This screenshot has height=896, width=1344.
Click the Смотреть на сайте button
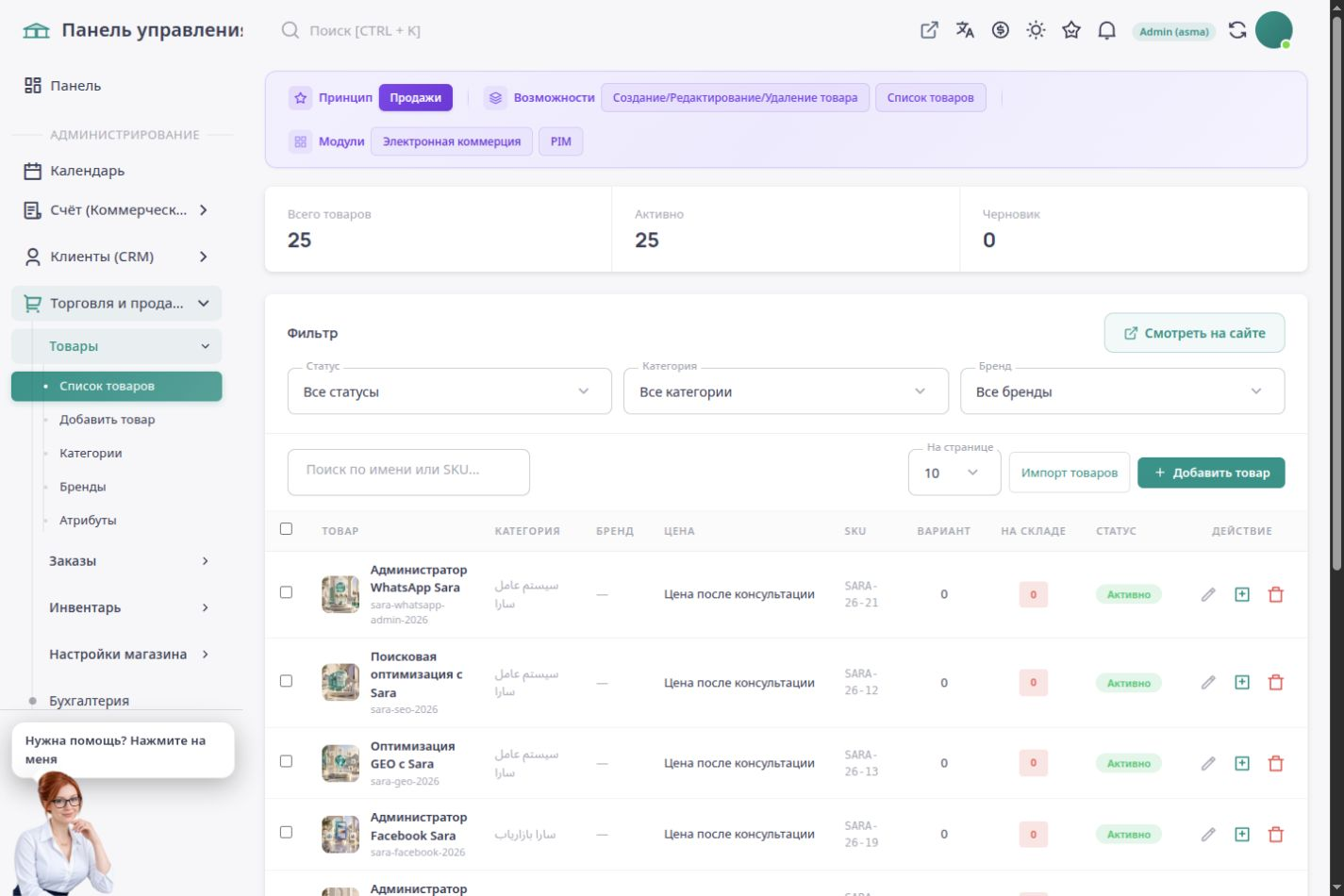(1194, 333)
